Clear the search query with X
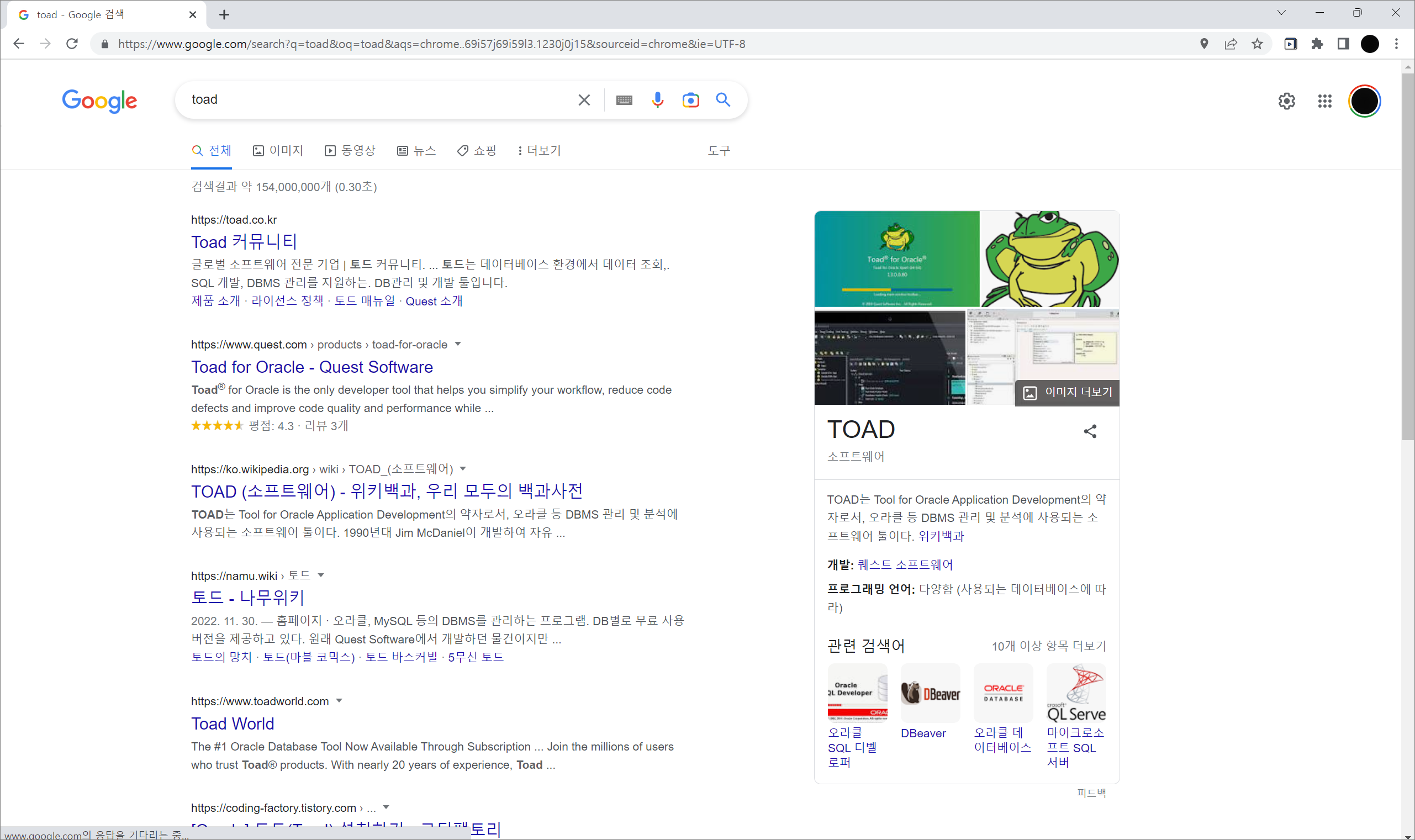This screenshot has height=840, width=1415. (x=584, y=100)
